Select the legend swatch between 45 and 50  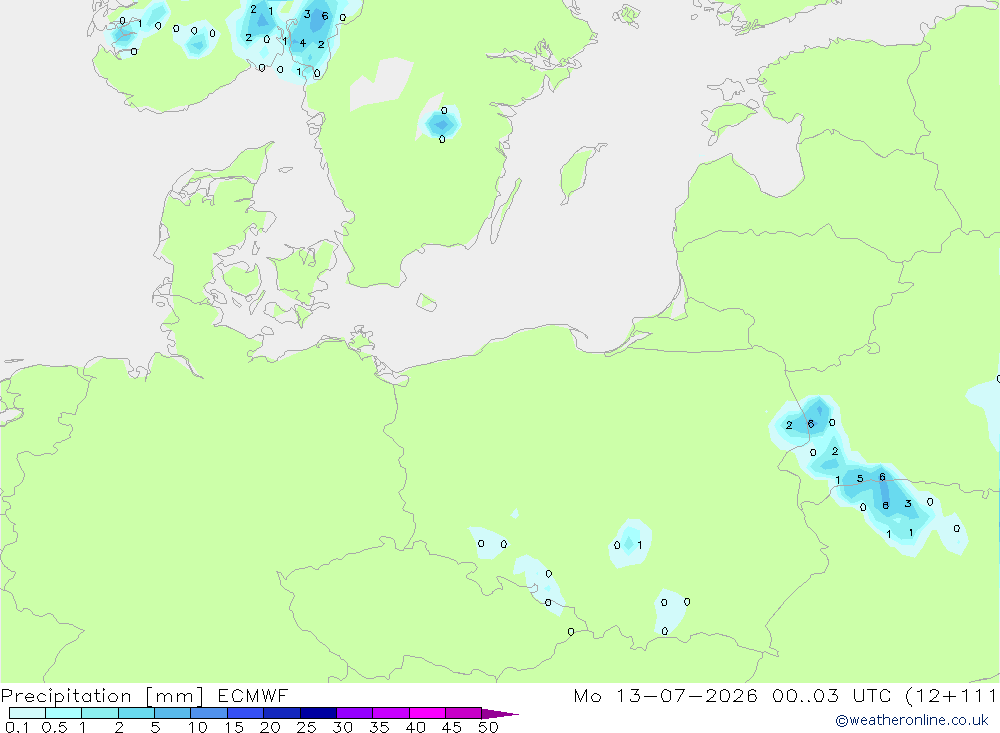click(x=464, y=713)
